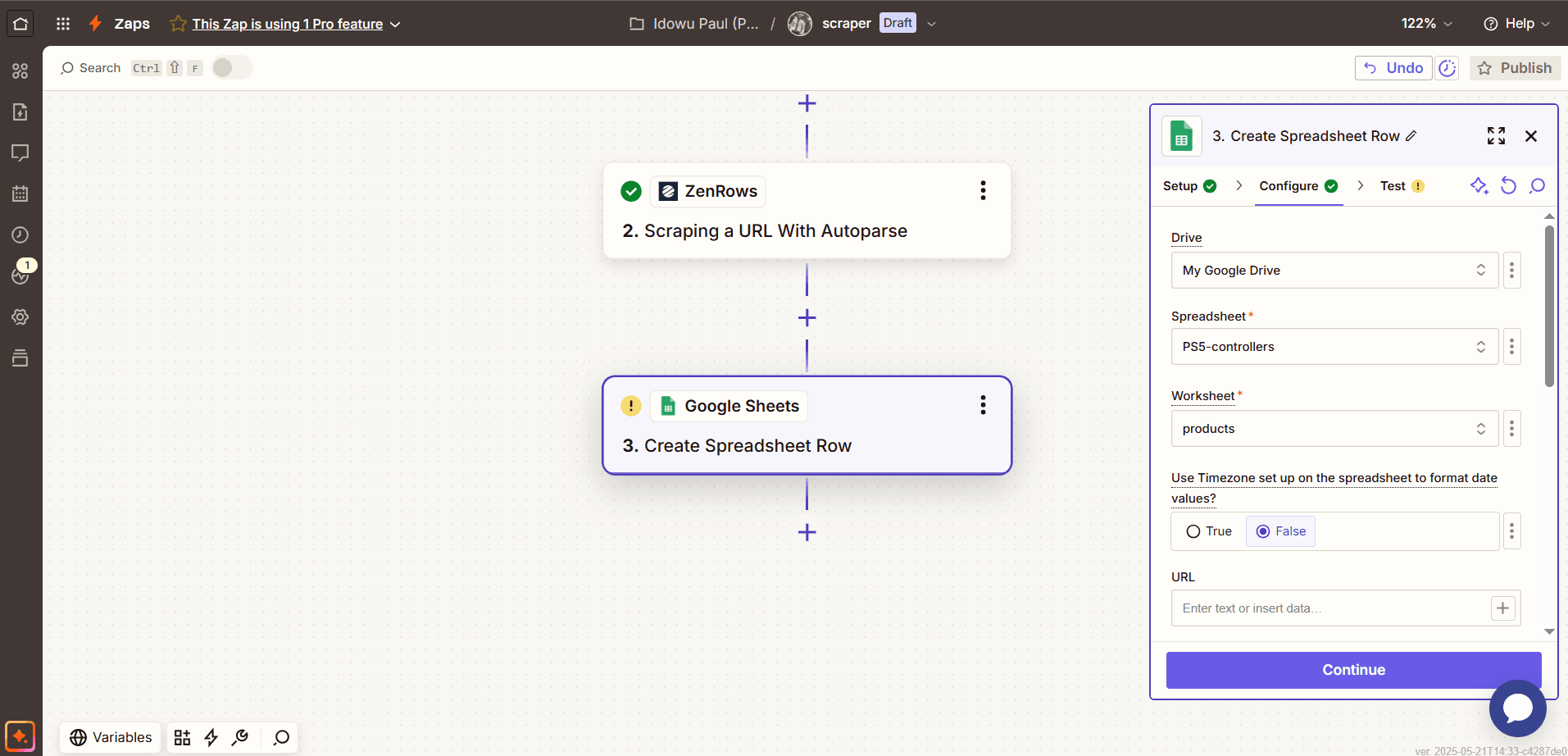Switch to the Configure tab

click(x=1299, y=186)
